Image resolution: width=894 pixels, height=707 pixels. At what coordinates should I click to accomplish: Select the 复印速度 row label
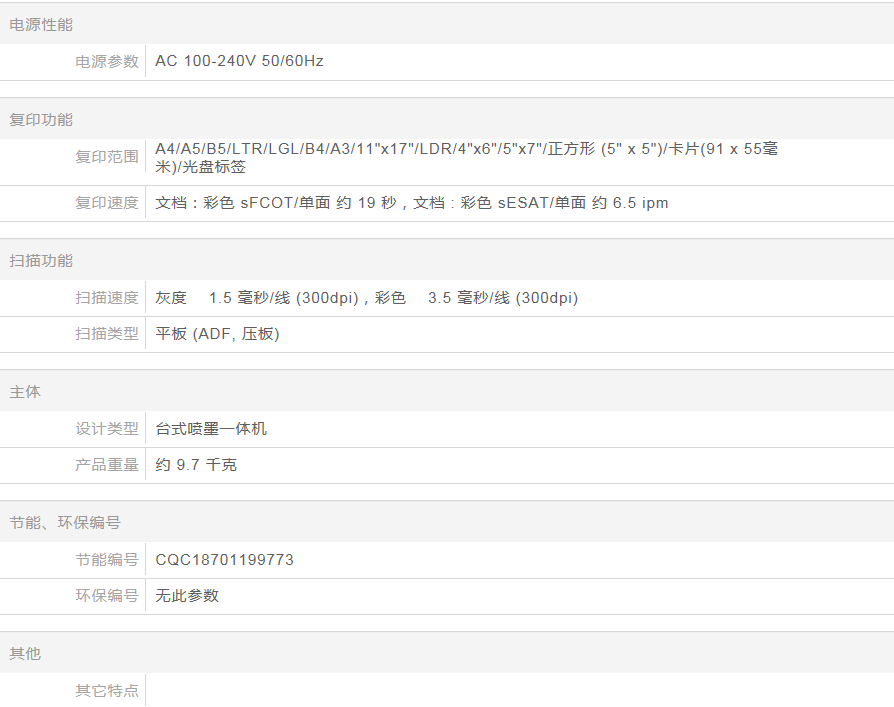click(x=107, y=203)
